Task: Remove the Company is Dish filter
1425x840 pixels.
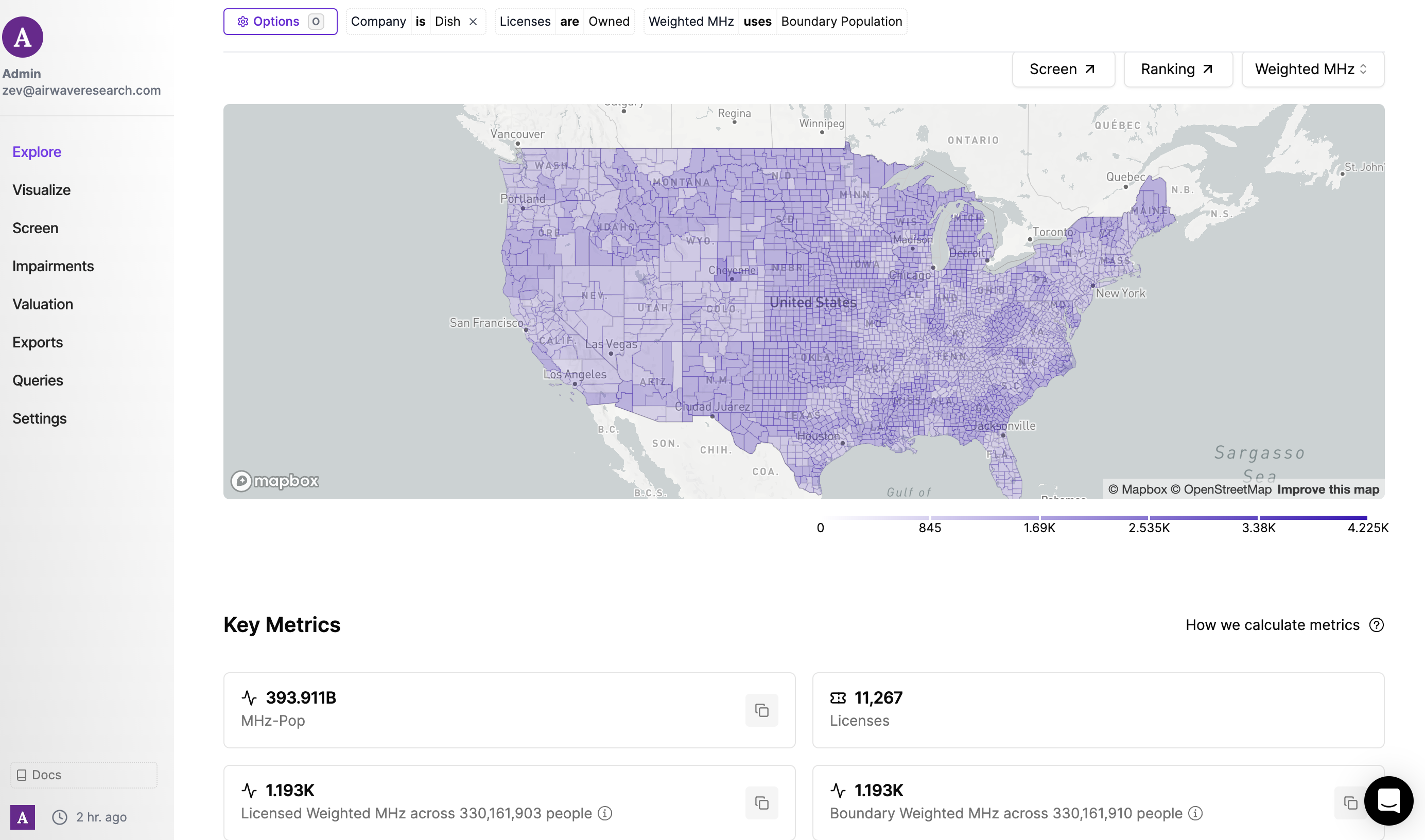Action: pos(473,22)
